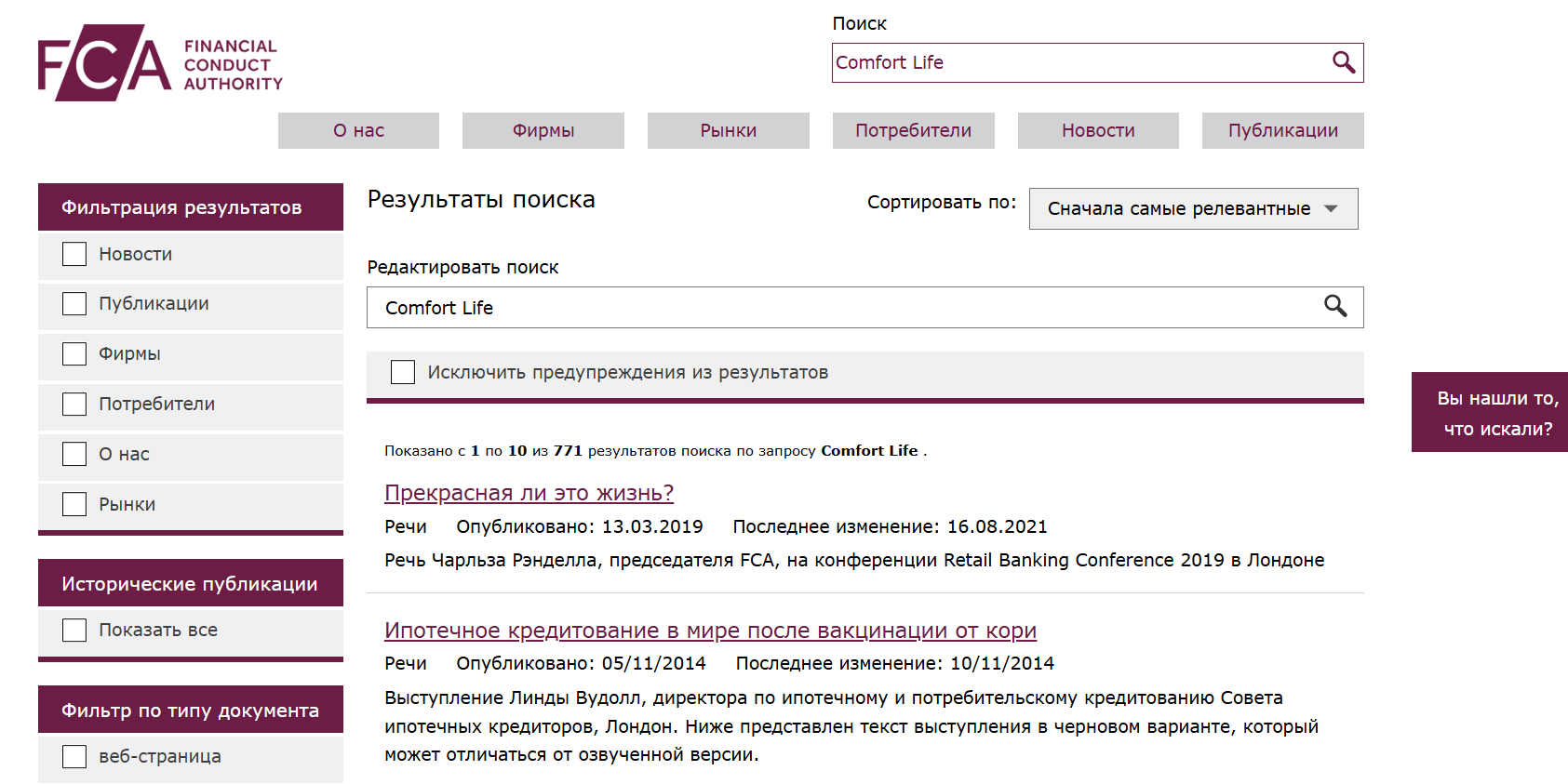Click the text Опубликовано: 05/11/2014

(581, 663)
